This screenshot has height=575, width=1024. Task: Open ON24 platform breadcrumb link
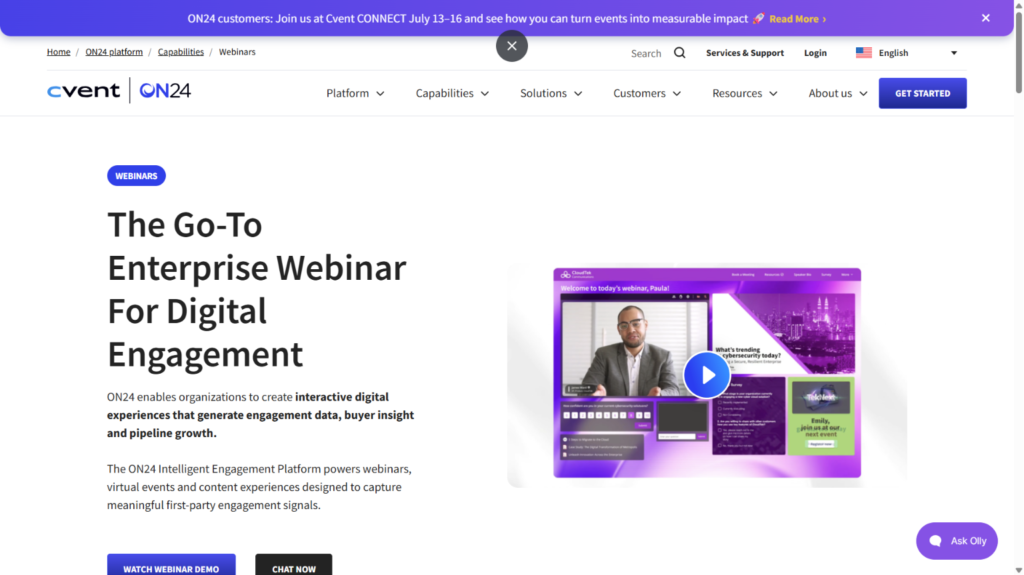point(114,52)
